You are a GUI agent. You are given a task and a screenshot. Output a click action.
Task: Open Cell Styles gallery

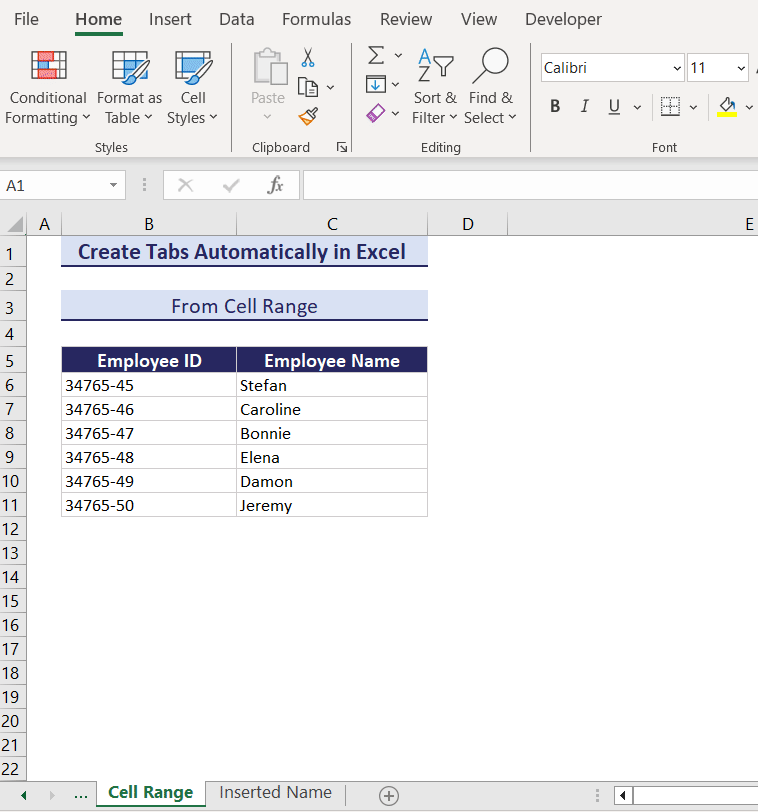click(193, 88)
